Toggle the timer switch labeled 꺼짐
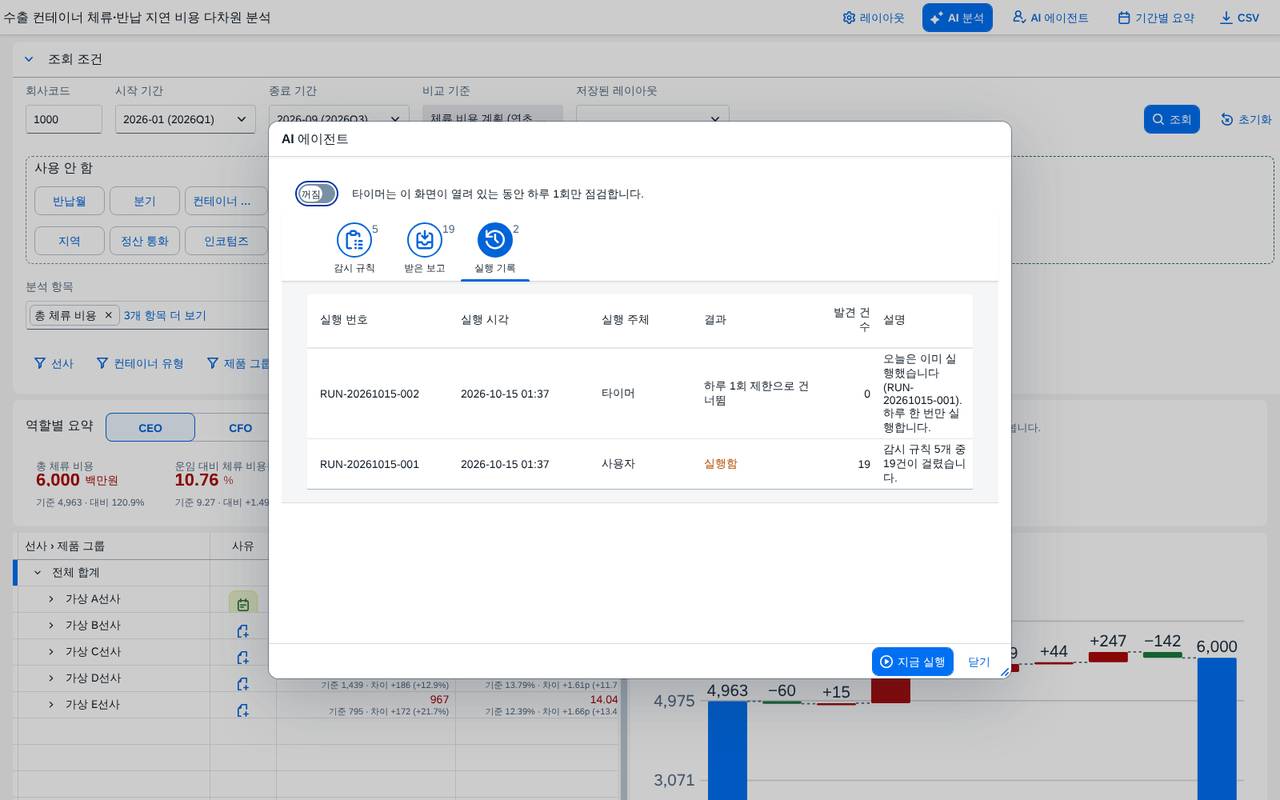This screenshot has width=1280, height=800. [x=316, y=194]
